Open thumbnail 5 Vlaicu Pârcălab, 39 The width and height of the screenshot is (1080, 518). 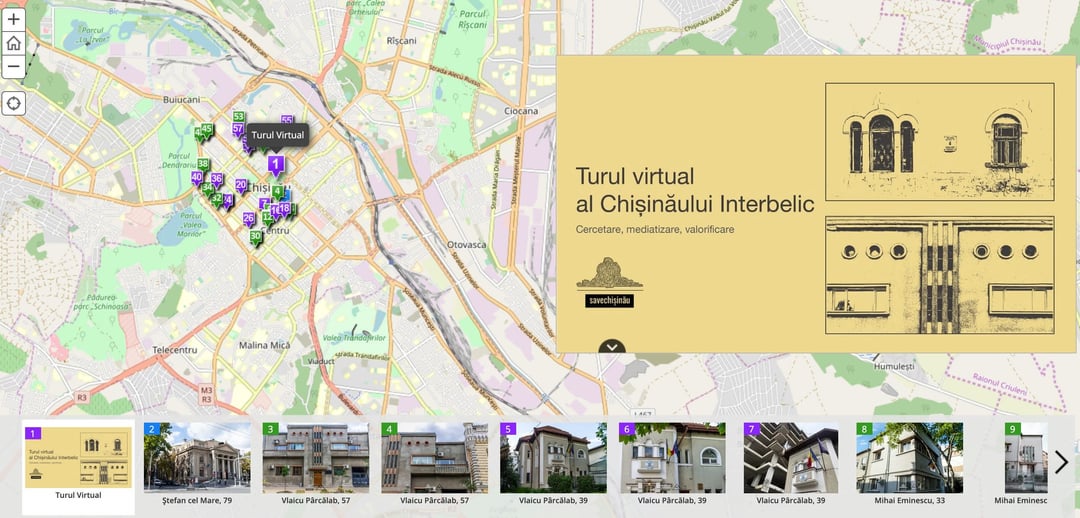coord(553,464)
